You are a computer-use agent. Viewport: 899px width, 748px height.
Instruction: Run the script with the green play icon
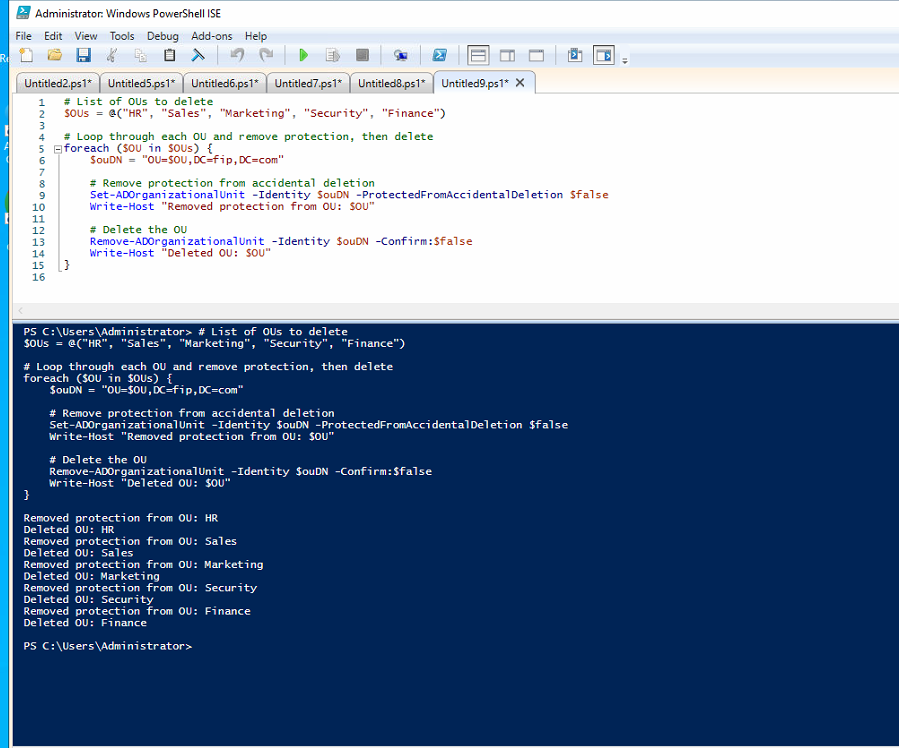click(303, 55)
